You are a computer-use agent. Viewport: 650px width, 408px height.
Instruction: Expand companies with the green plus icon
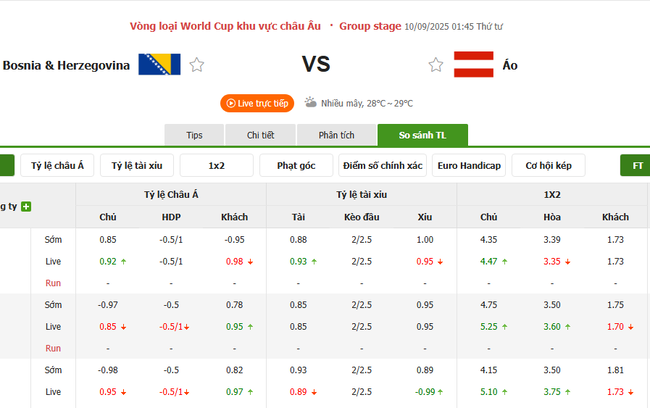26,206
